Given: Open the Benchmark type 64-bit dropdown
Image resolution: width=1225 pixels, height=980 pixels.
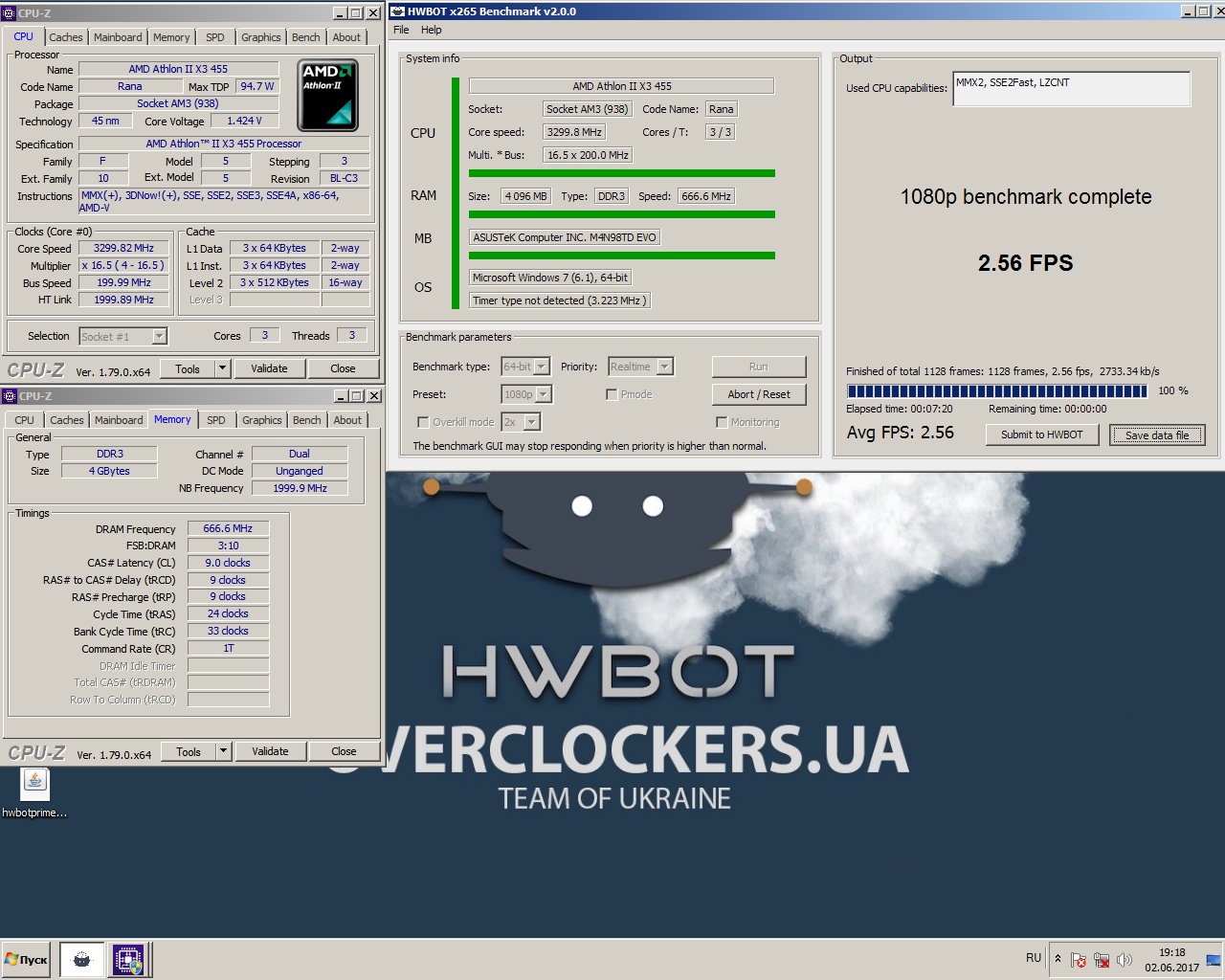Looking at the screenshot, I should (525, 367).
